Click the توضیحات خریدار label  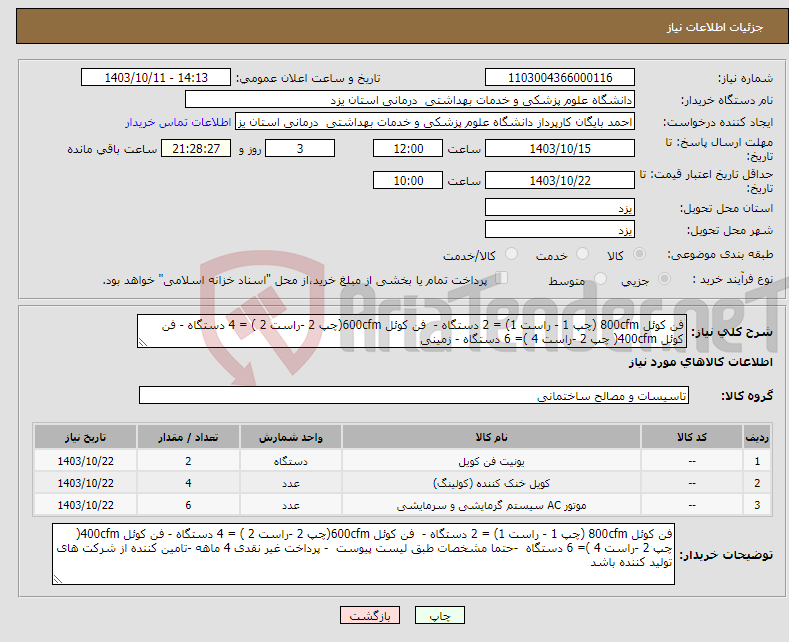[x=726, y=555]
